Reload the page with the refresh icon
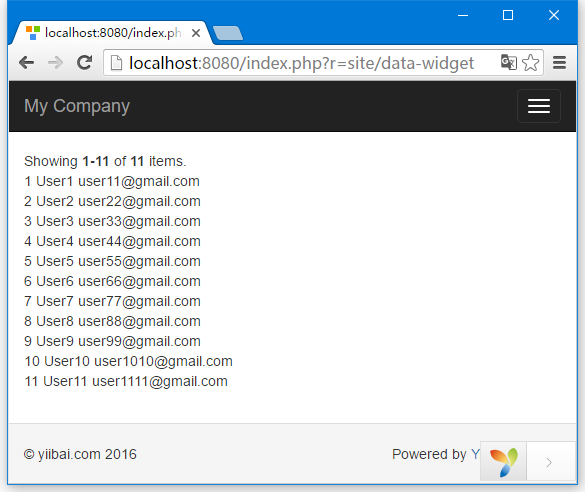 85,62
